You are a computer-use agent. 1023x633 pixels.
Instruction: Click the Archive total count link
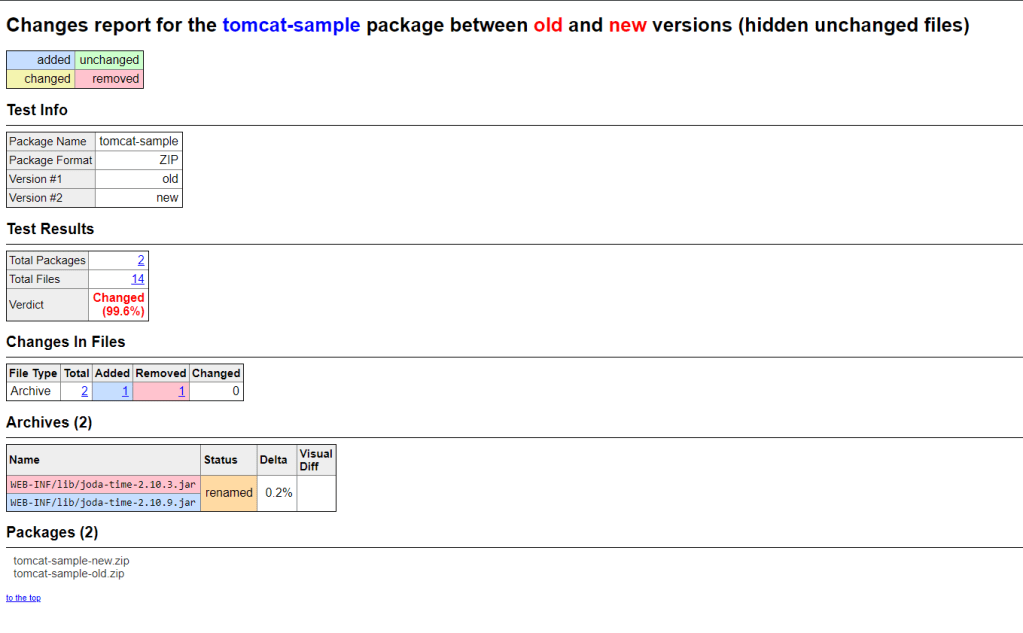84,391
